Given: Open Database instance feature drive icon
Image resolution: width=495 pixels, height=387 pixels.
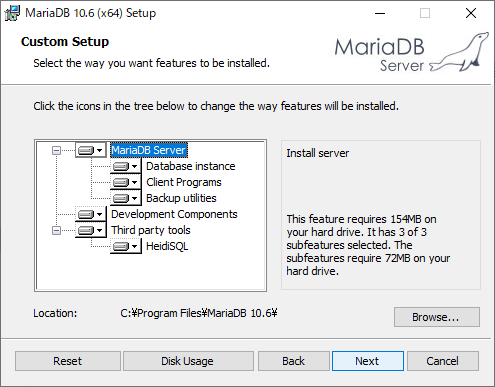Looking at the screenshot, I should tap(126, 166).
